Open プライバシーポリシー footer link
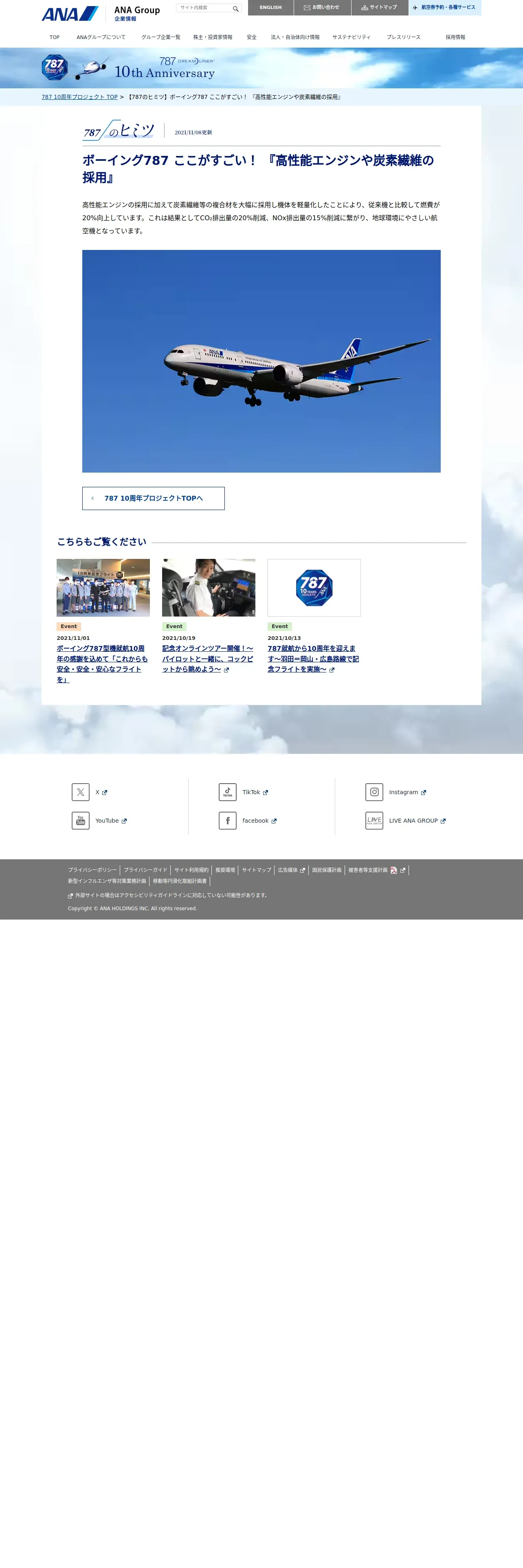Image resolution: width=523 pixels, height=1568 pixels. [92, 870]
